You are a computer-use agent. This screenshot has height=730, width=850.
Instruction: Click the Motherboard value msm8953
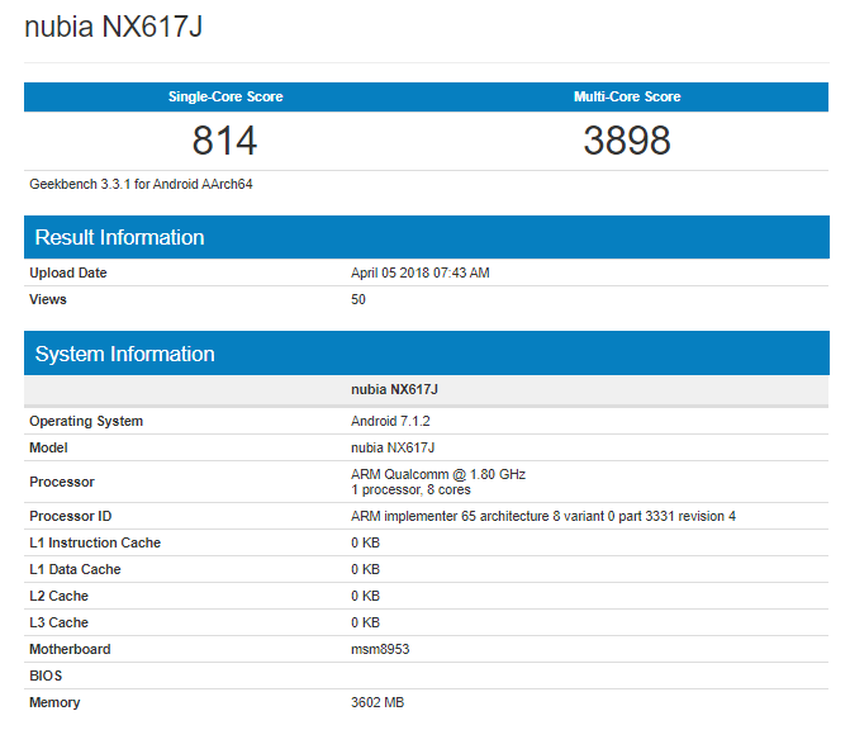click(x=378, y=649)
